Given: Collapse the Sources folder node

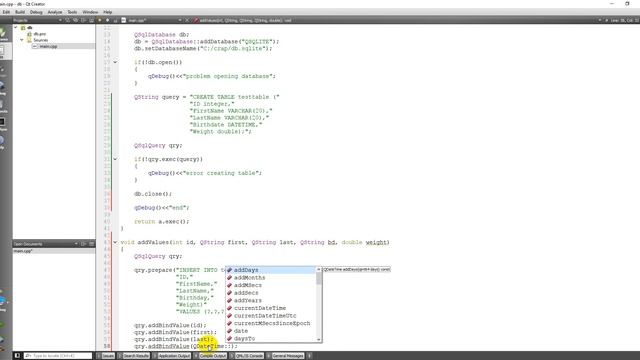Looking at the screenshot, I should click(x=22, y=40).
